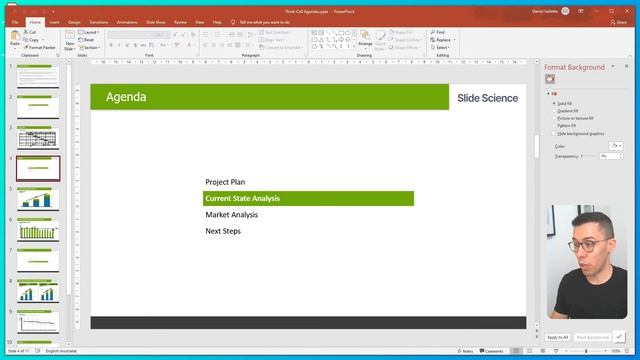Image resolution: width=640 pixels, height=360 pixels.
Task: Open the Select dropdown in Editing group
Action: 440,47
